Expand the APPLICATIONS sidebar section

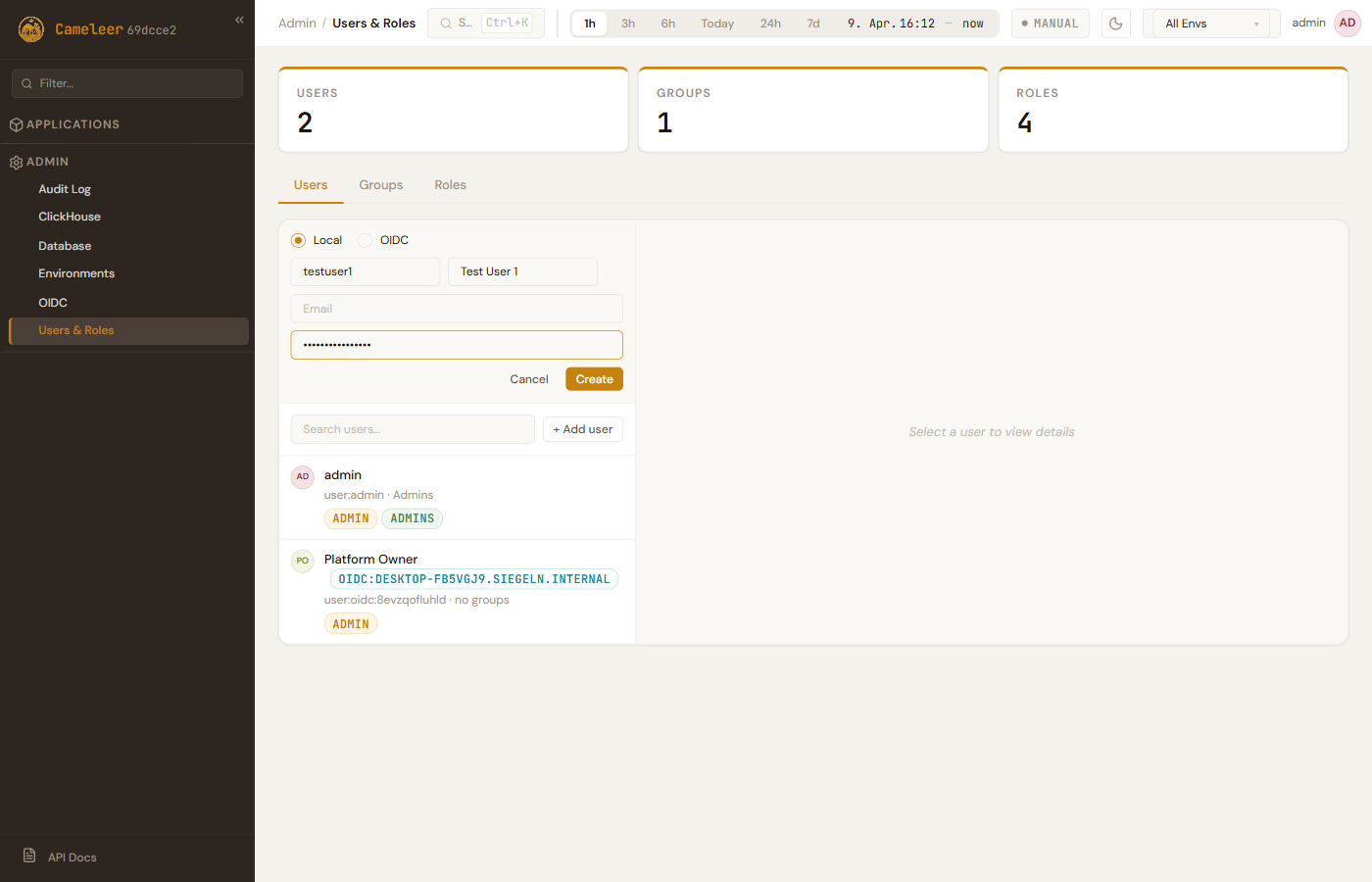[73, 124]
